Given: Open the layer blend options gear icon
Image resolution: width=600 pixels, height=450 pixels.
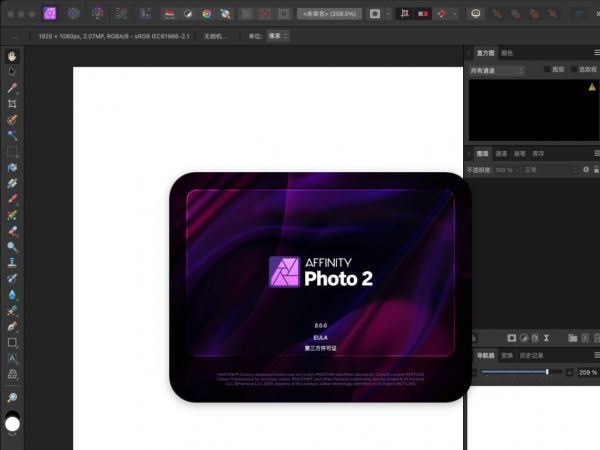Looking at the screenshot, I should click(x=586, y=170).
